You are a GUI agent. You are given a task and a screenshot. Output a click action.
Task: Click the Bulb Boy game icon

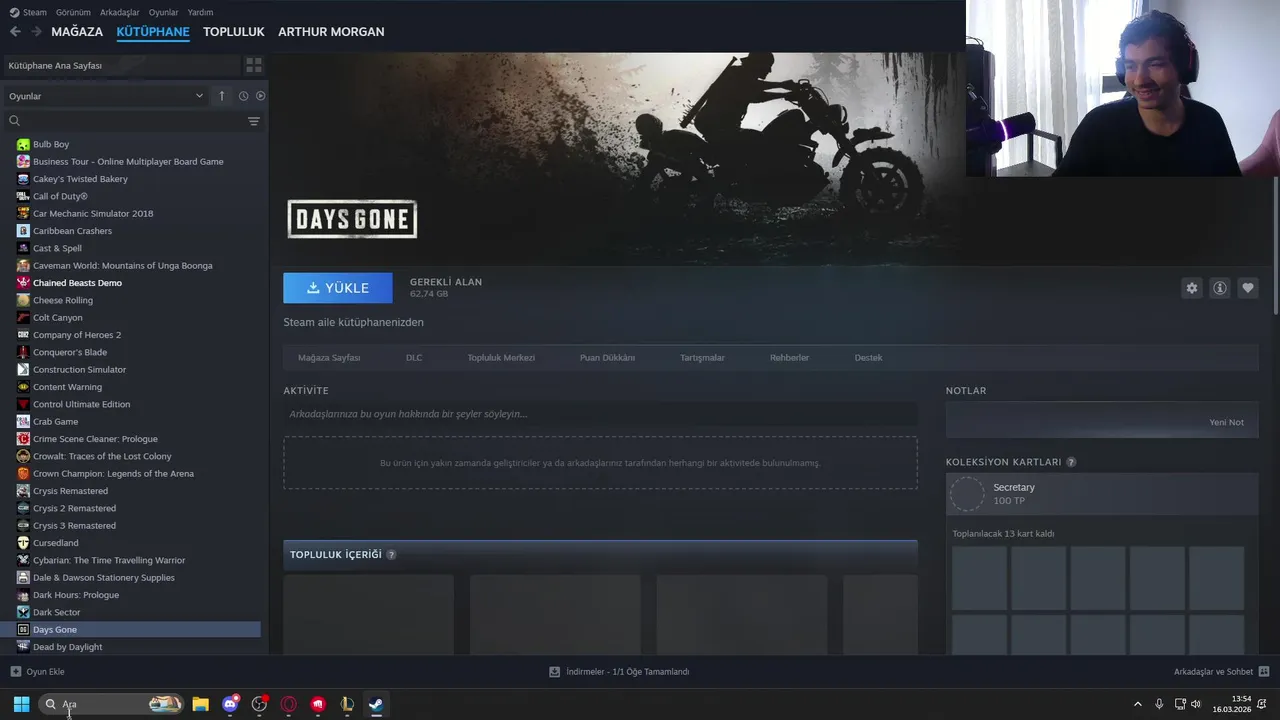pos(23,144)
